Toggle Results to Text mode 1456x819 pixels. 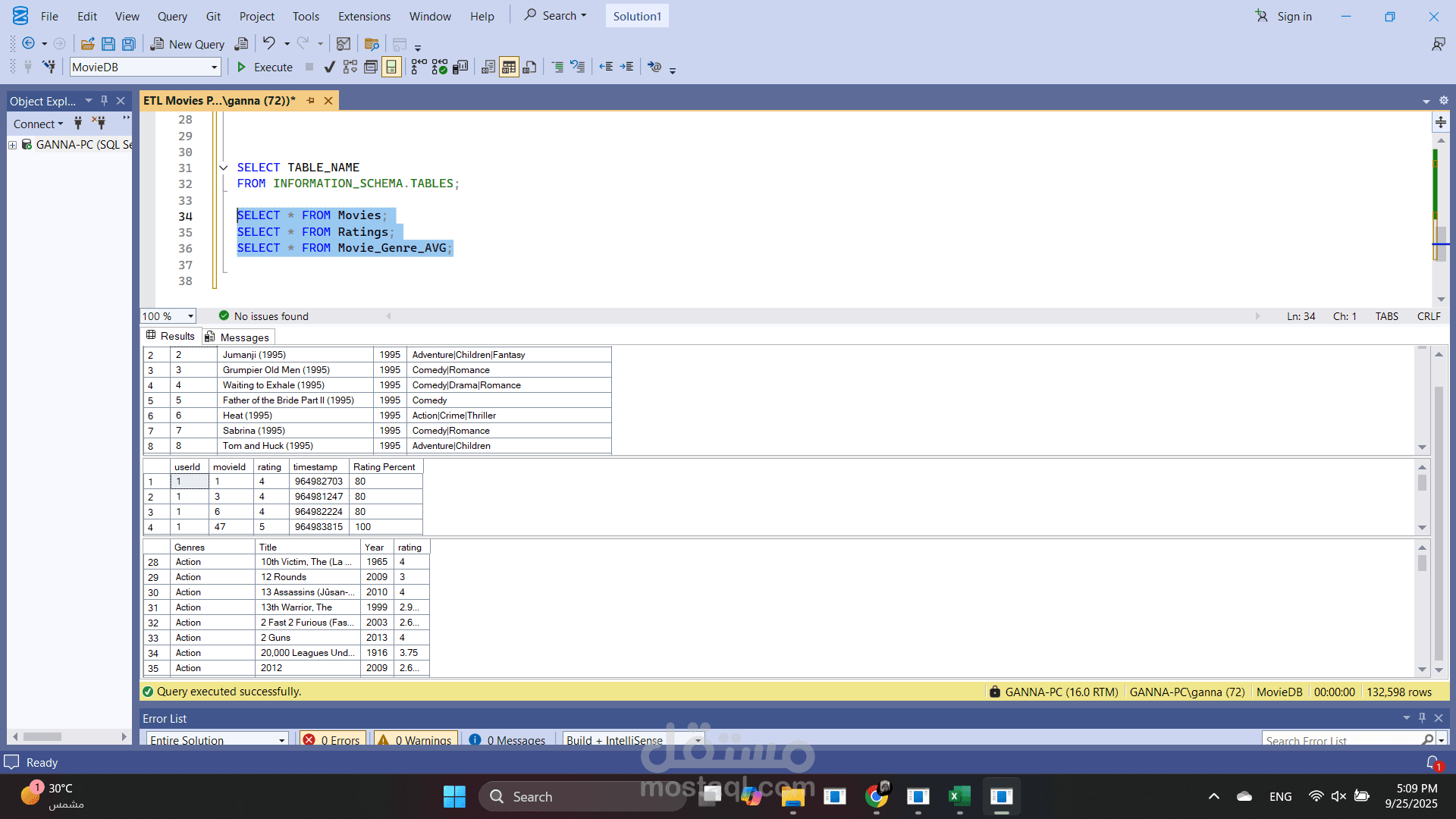[488, 67]
